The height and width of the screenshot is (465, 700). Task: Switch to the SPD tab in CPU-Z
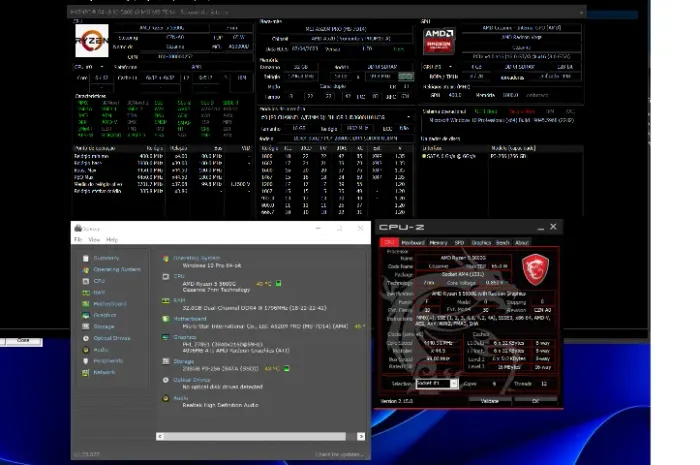point(459,242)
